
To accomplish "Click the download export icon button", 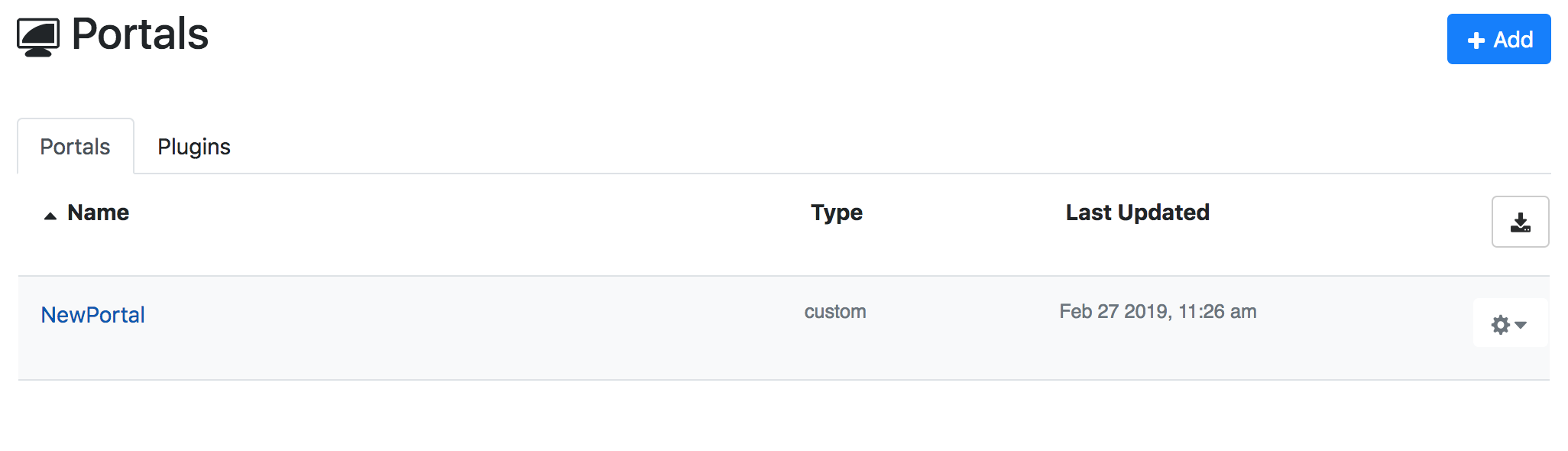I will [x=1520, y=222].
